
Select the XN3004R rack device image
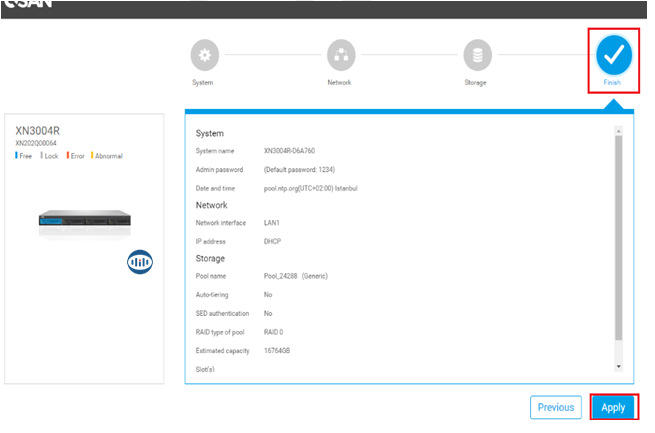click(x=85, y=223)
